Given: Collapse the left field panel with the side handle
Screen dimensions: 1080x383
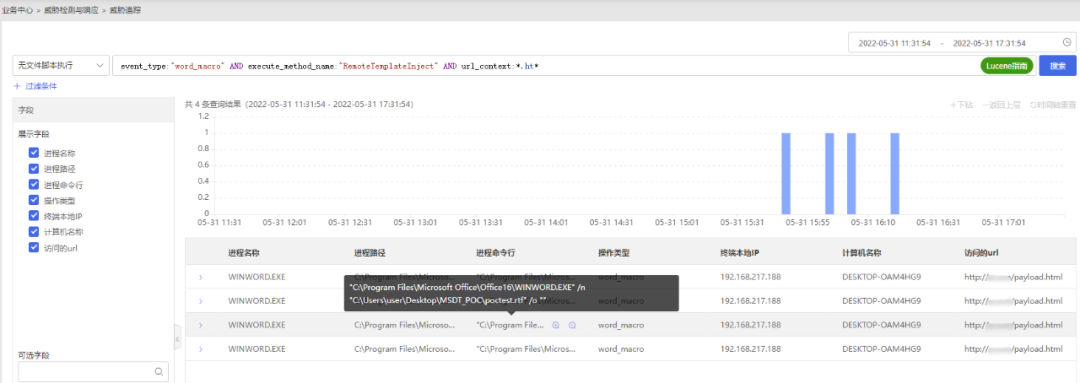Looking at the screenshot, I should [177, 339].
